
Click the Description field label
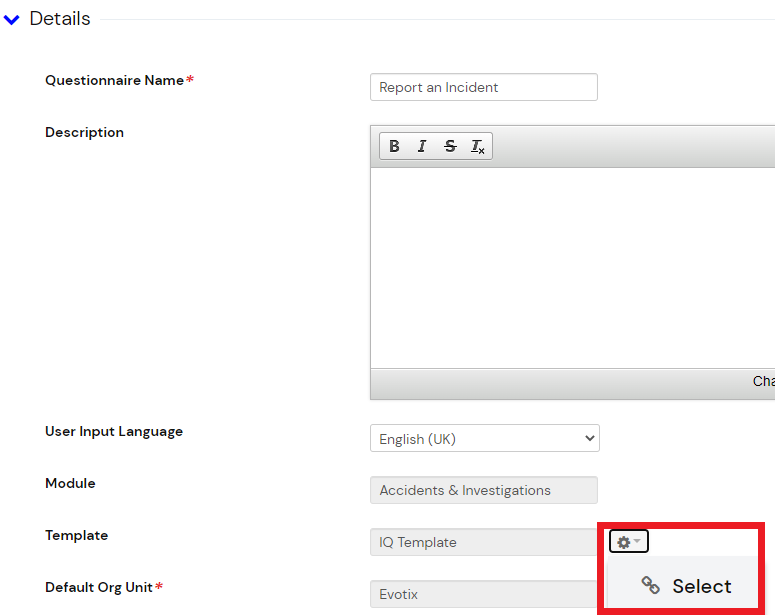click(x=84, y=132)
